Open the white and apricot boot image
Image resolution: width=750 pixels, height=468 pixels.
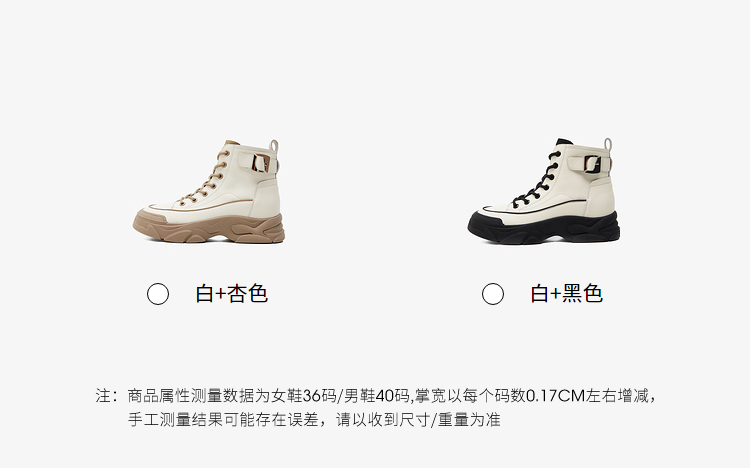tap(209, 191)
